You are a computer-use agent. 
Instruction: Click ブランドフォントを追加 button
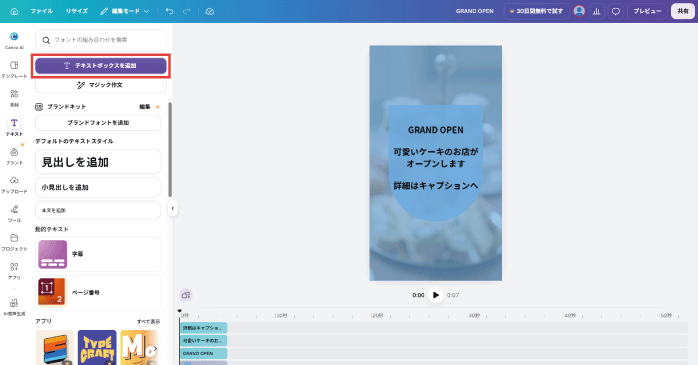pyautogui.click(x=98, y=123)
